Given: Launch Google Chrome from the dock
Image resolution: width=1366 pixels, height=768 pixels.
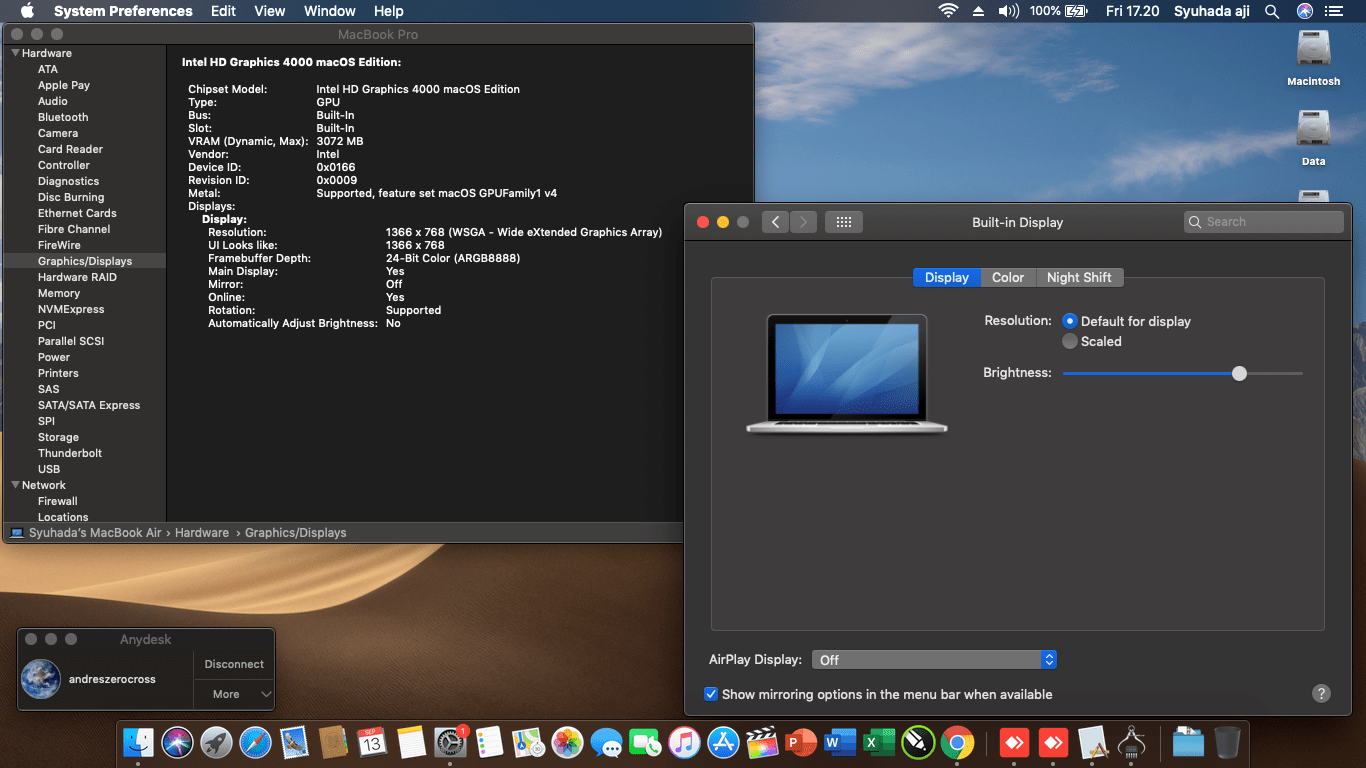Looking at the screenshot, I should pos(957,743).
